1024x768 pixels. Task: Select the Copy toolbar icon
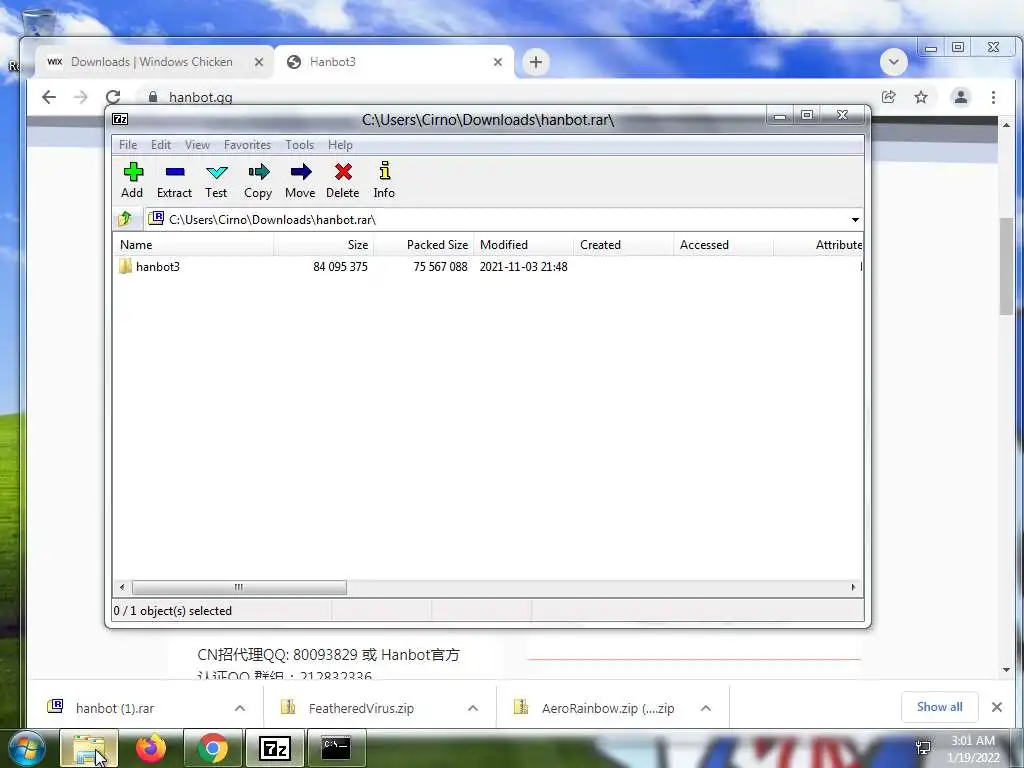(258, 180)
